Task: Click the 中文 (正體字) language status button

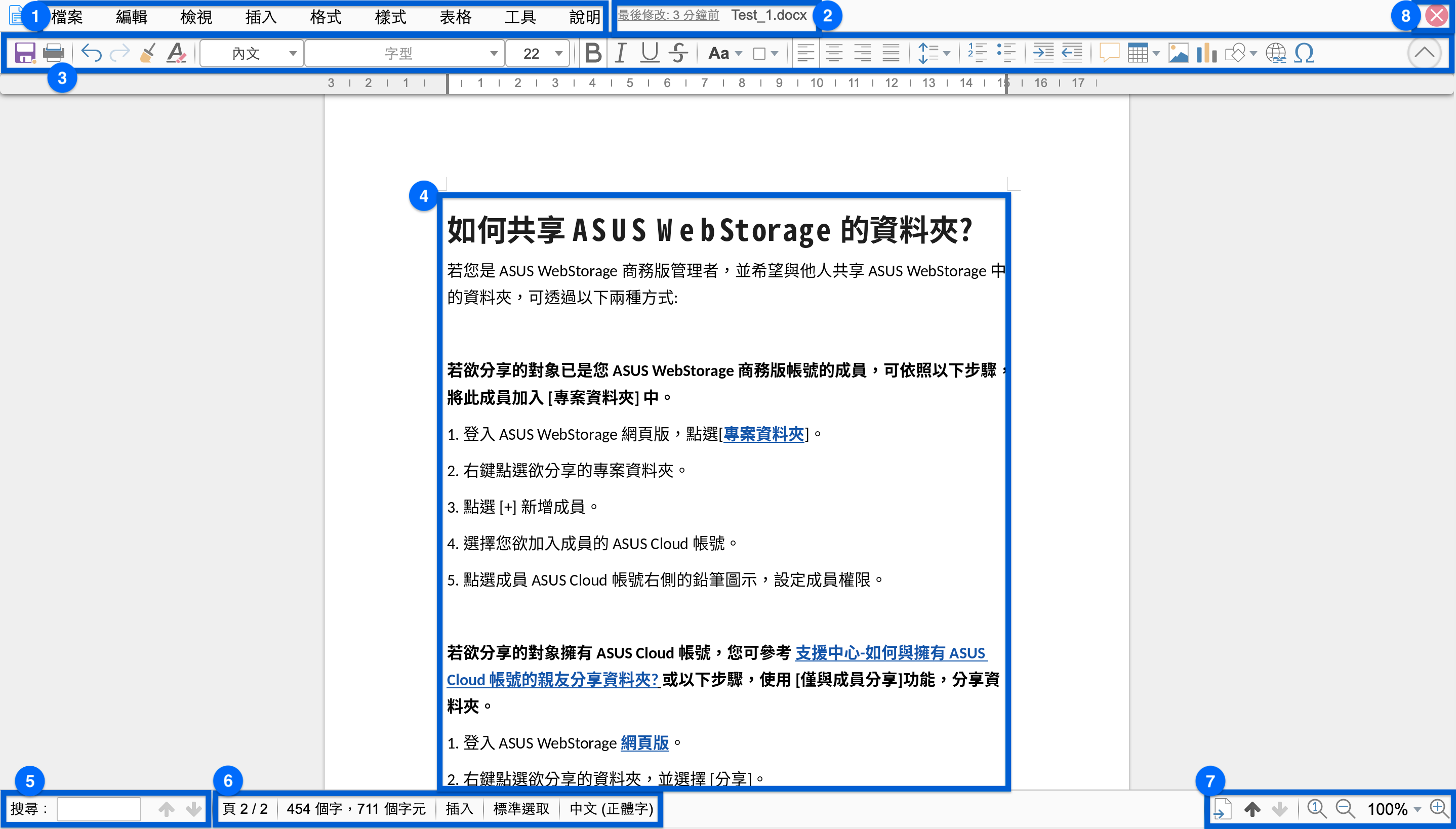Action: point(611,809)
